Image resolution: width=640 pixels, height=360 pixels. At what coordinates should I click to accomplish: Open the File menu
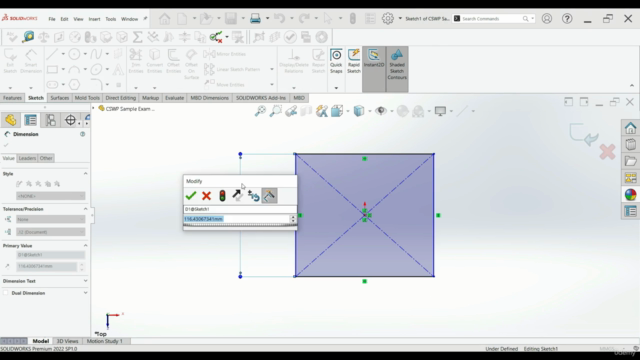click(52, 19)
